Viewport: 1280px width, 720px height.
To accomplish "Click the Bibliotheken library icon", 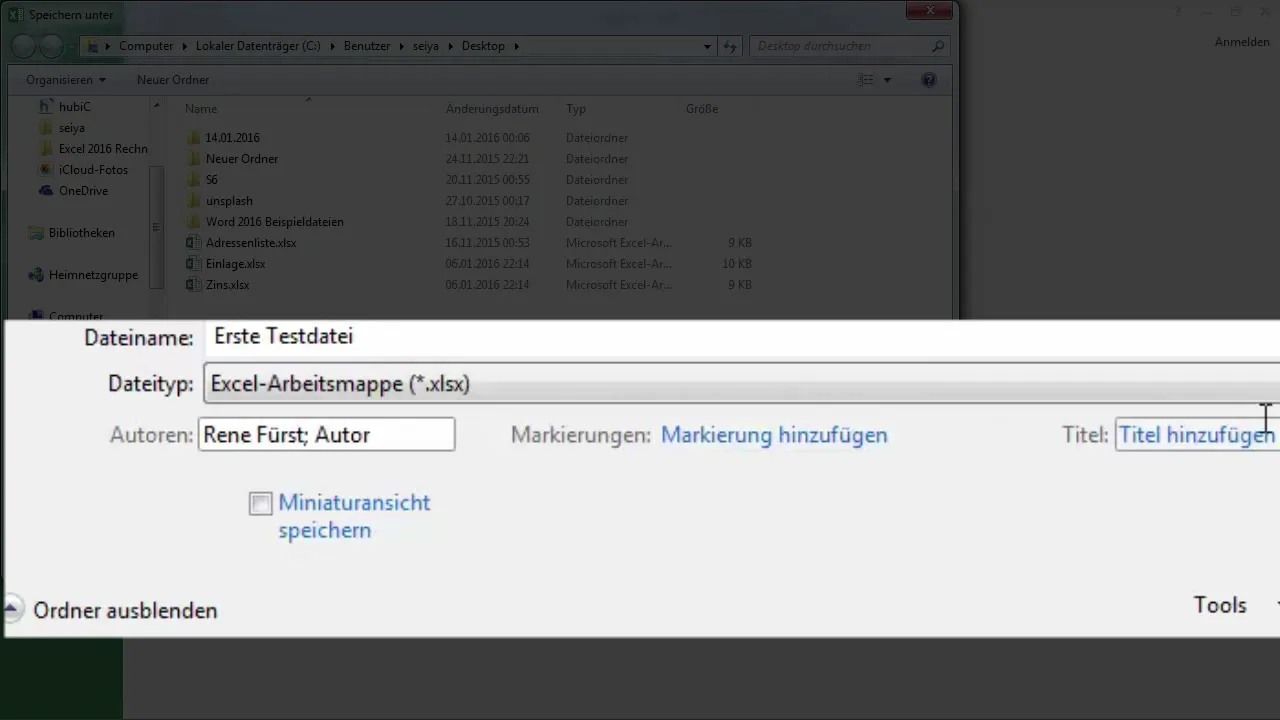I will (36, 233).
